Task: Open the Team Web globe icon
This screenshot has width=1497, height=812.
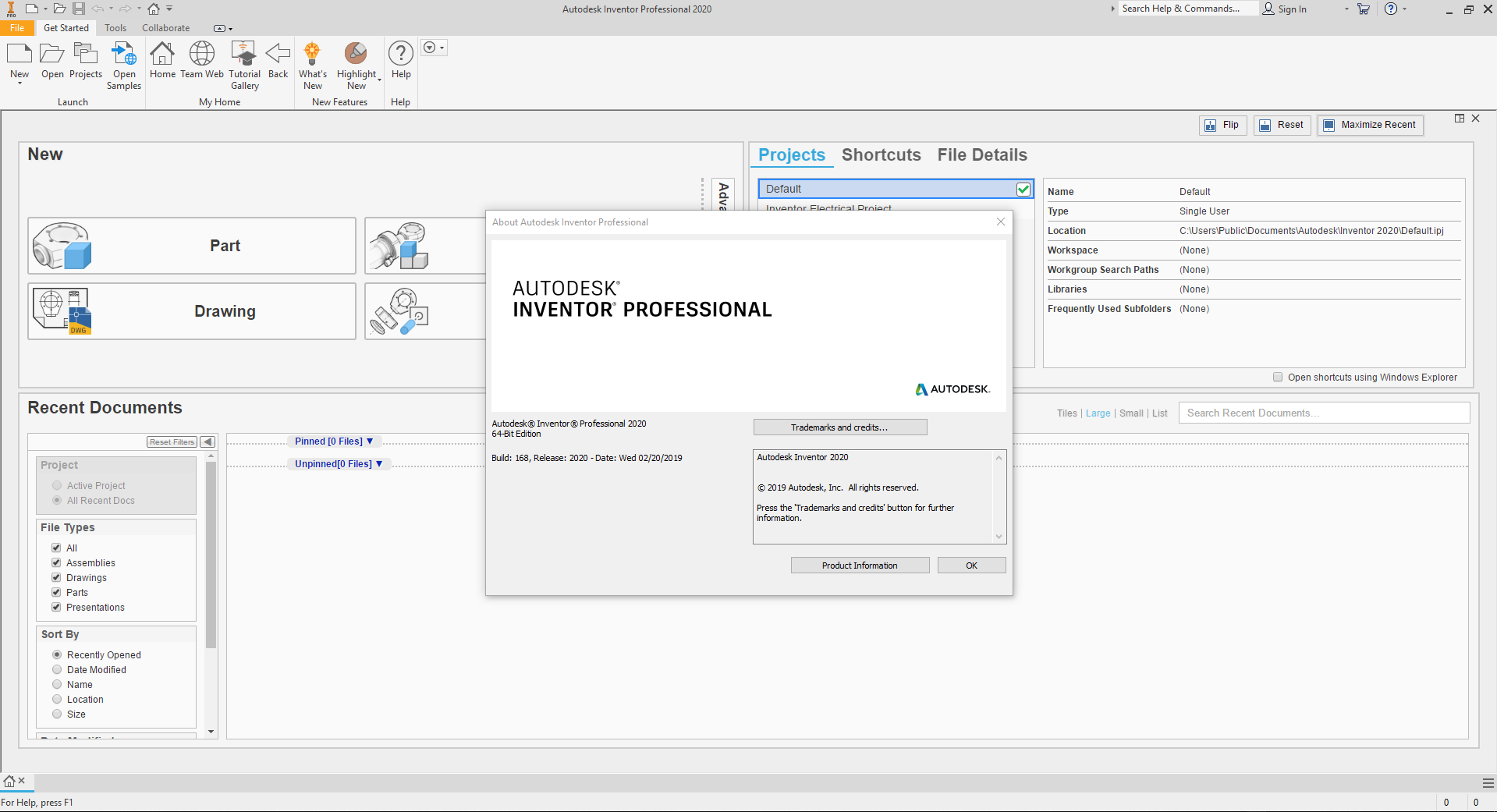Action: (202, 55)
